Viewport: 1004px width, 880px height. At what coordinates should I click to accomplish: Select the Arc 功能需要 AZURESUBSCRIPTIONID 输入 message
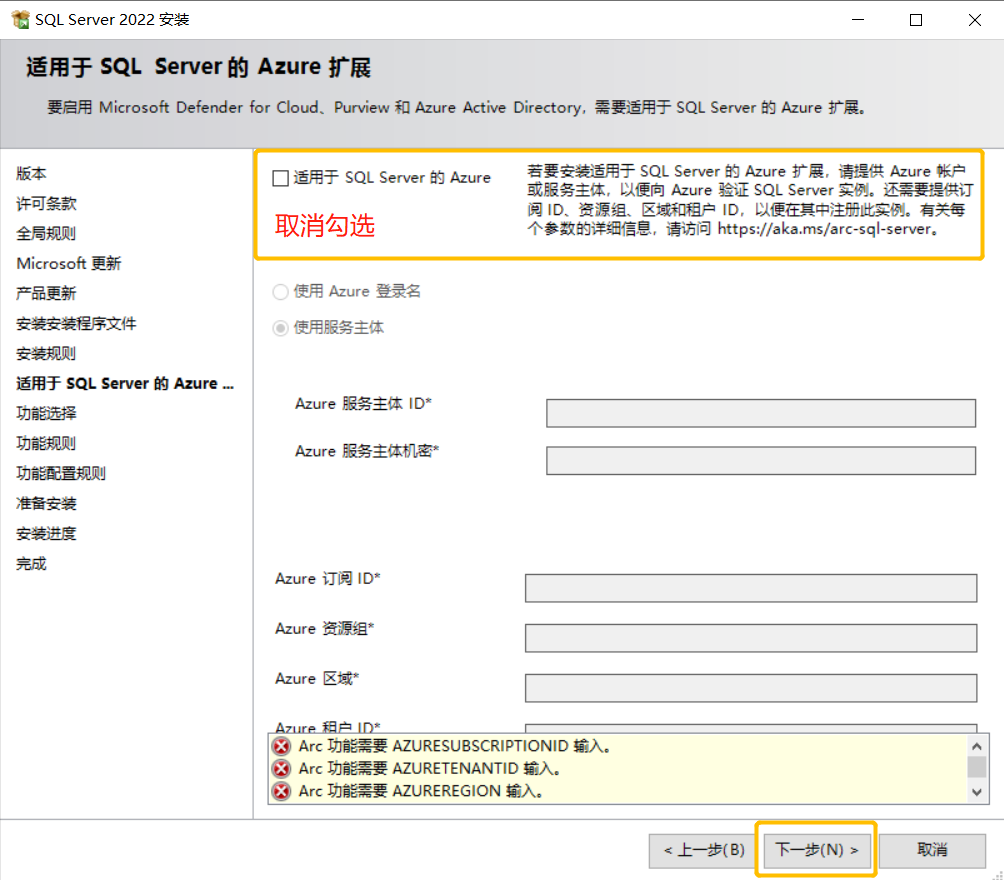[454, 746]
